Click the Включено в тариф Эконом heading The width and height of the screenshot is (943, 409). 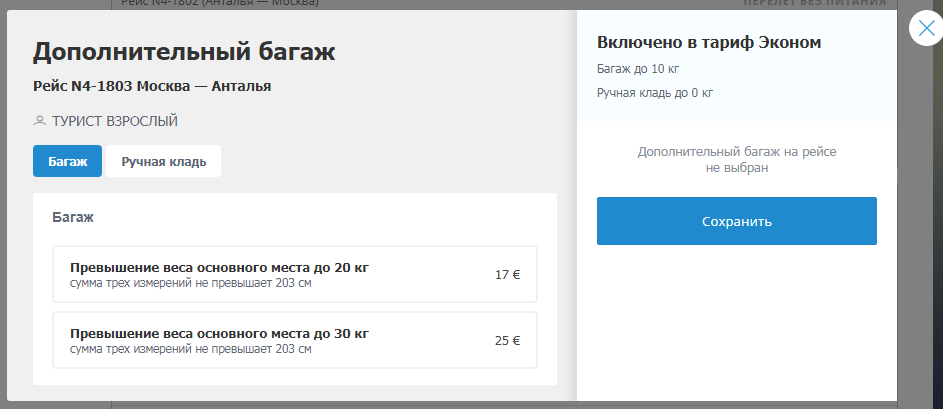(x=708, y=42)
